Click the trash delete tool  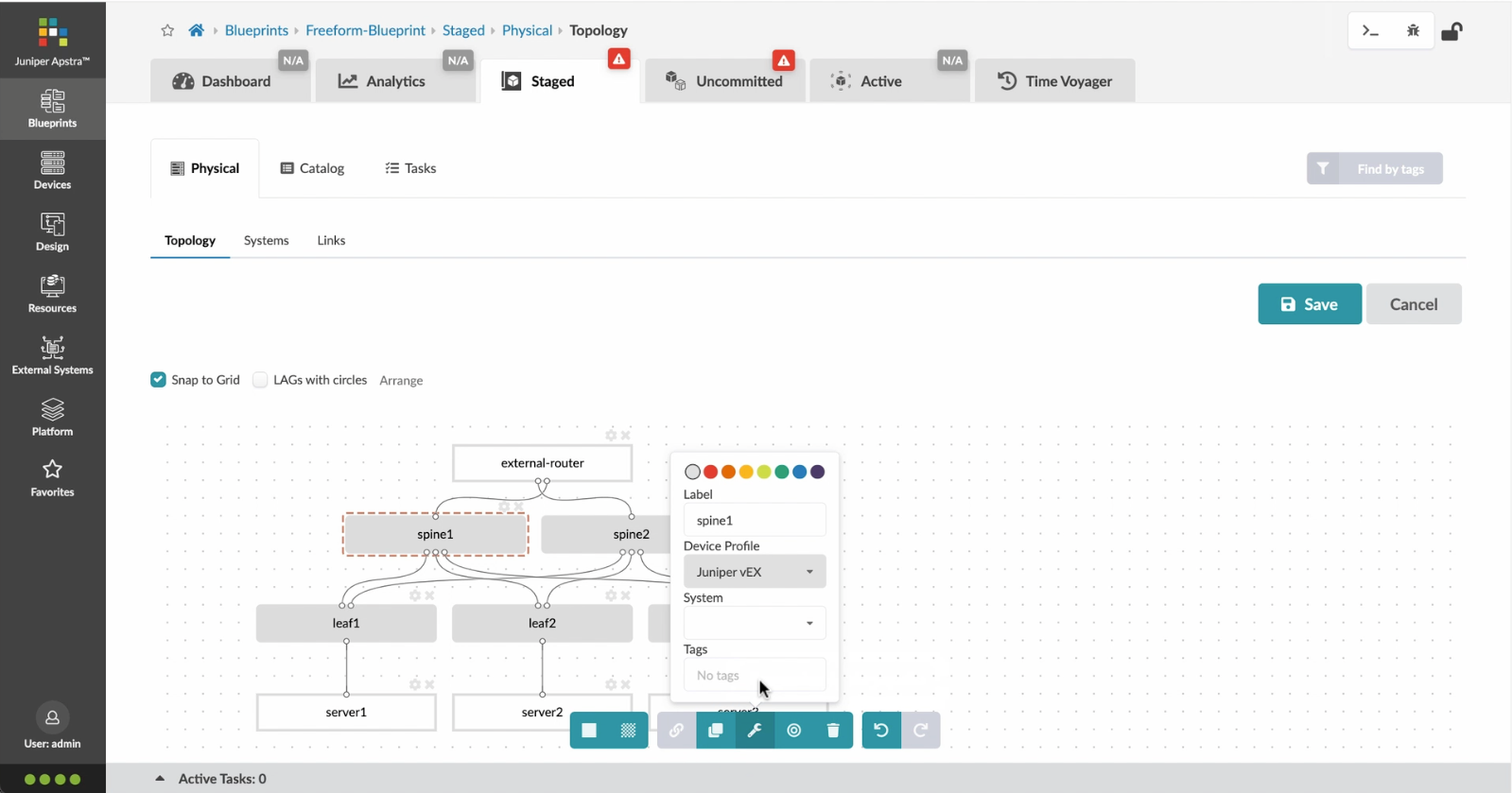pyautogui.click(x=833, y=730)
